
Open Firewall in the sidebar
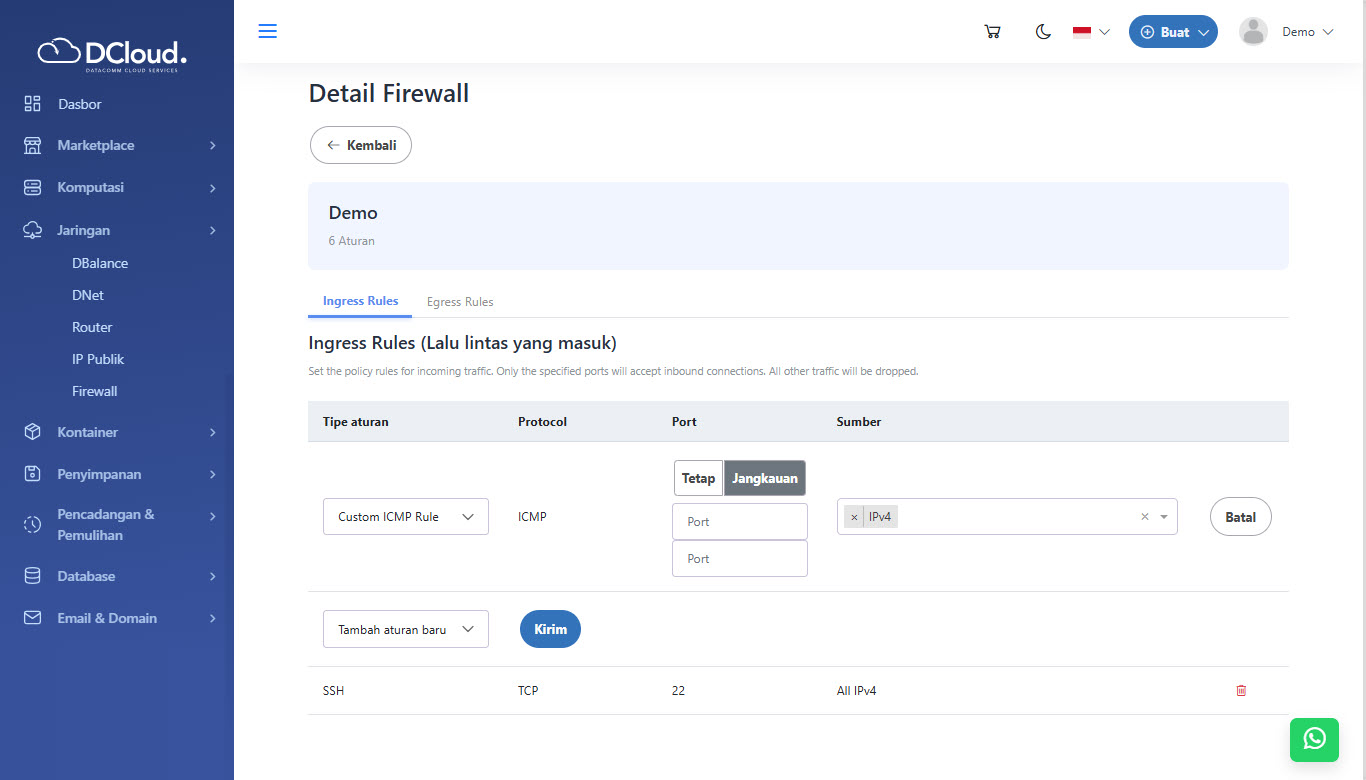(95, 391)
